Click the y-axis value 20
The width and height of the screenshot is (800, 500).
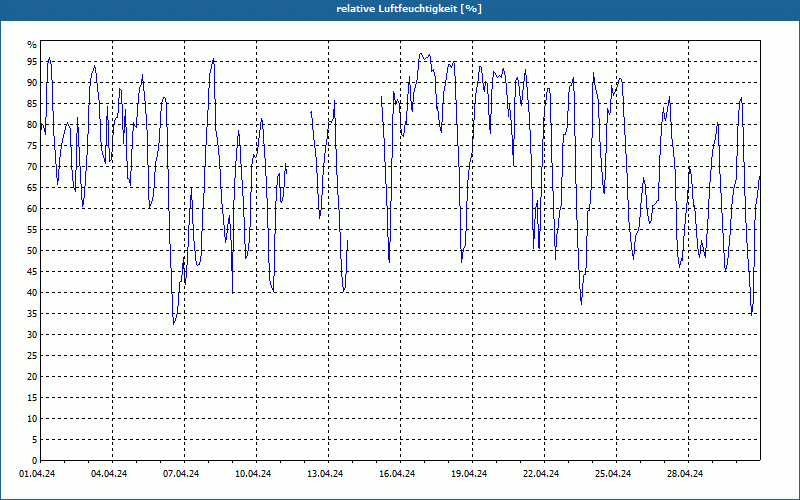click(x=32, y=377)
